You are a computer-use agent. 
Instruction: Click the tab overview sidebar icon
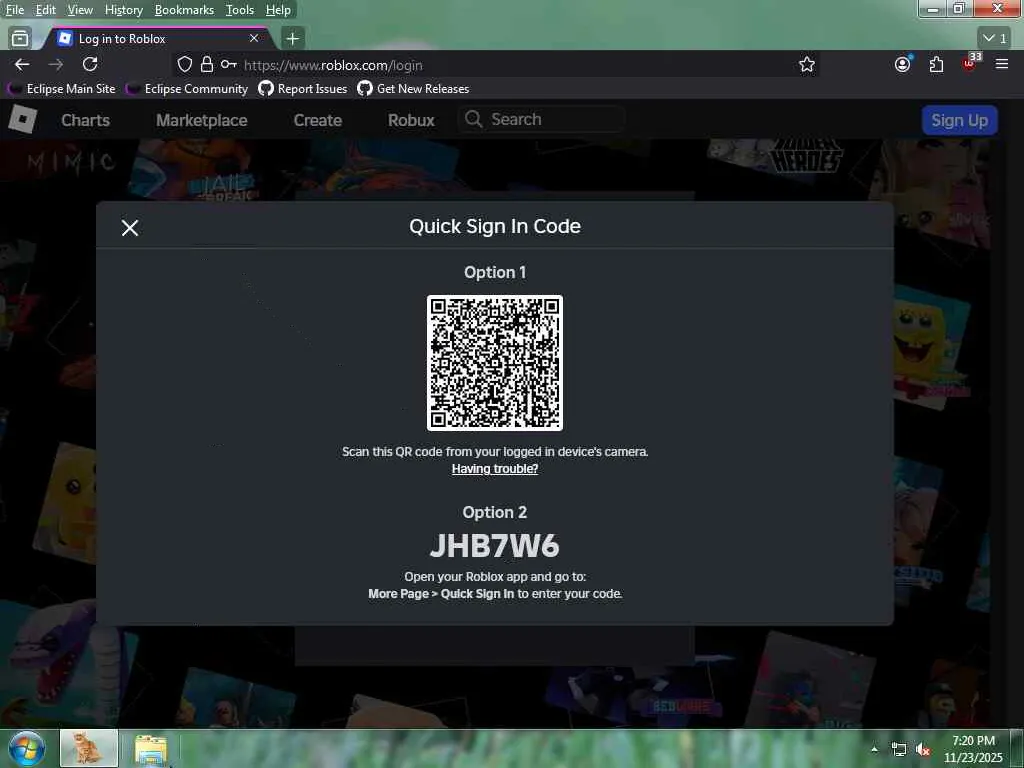(20, 39)
